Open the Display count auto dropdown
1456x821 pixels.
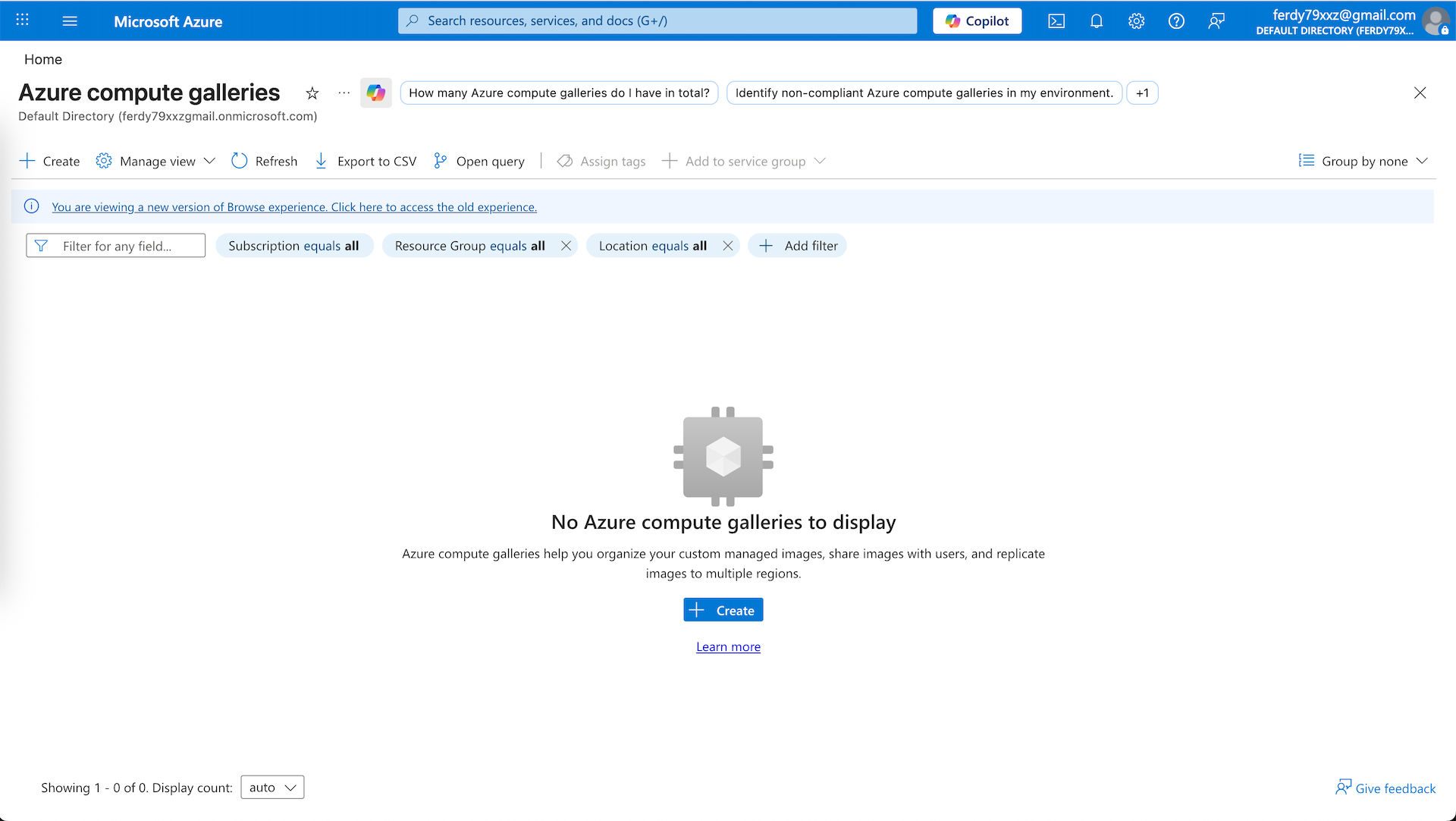(x=272, y=787)
